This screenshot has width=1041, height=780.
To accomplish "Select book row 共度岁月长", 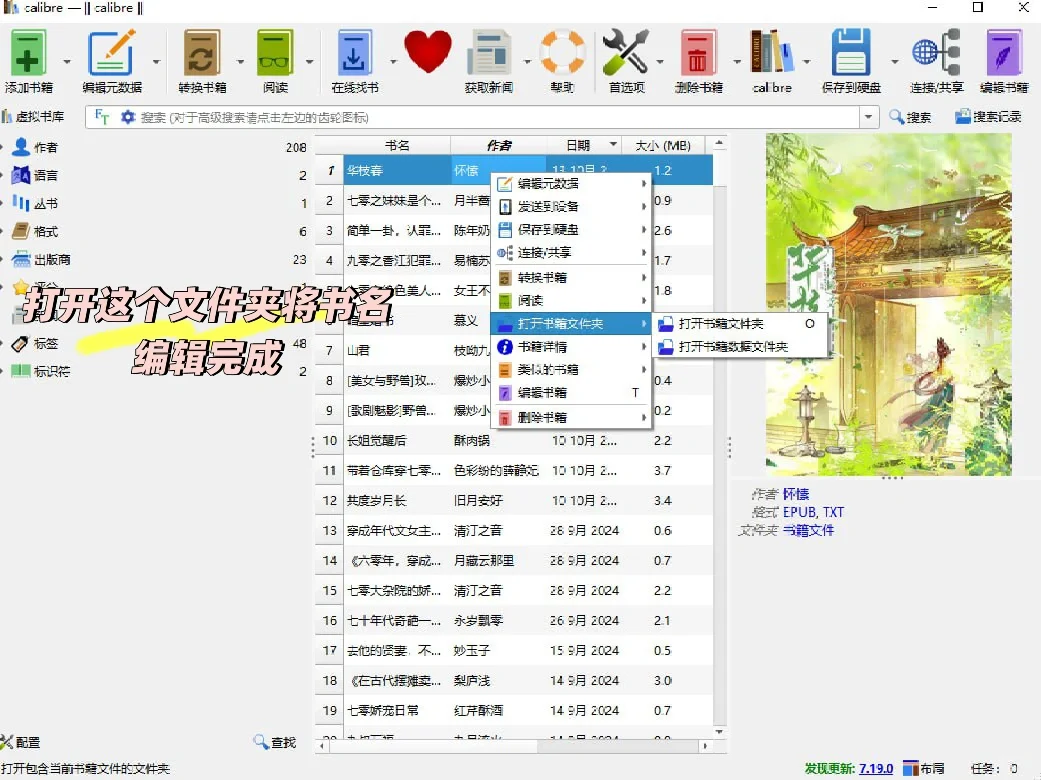I will 514,501.
